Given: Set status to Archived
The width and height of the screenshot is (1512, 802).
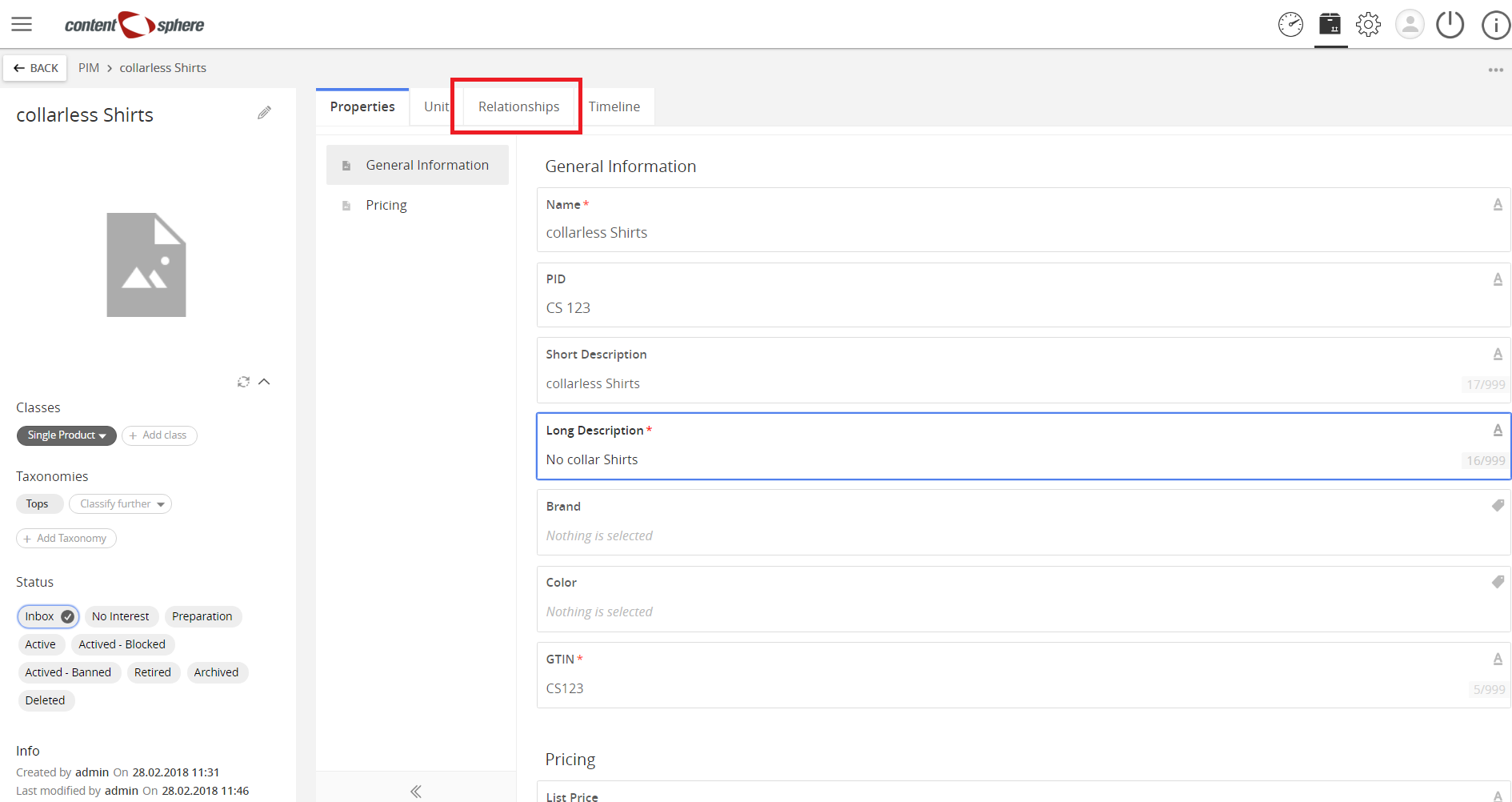Looking at the screenshot, I should point(217,672).
